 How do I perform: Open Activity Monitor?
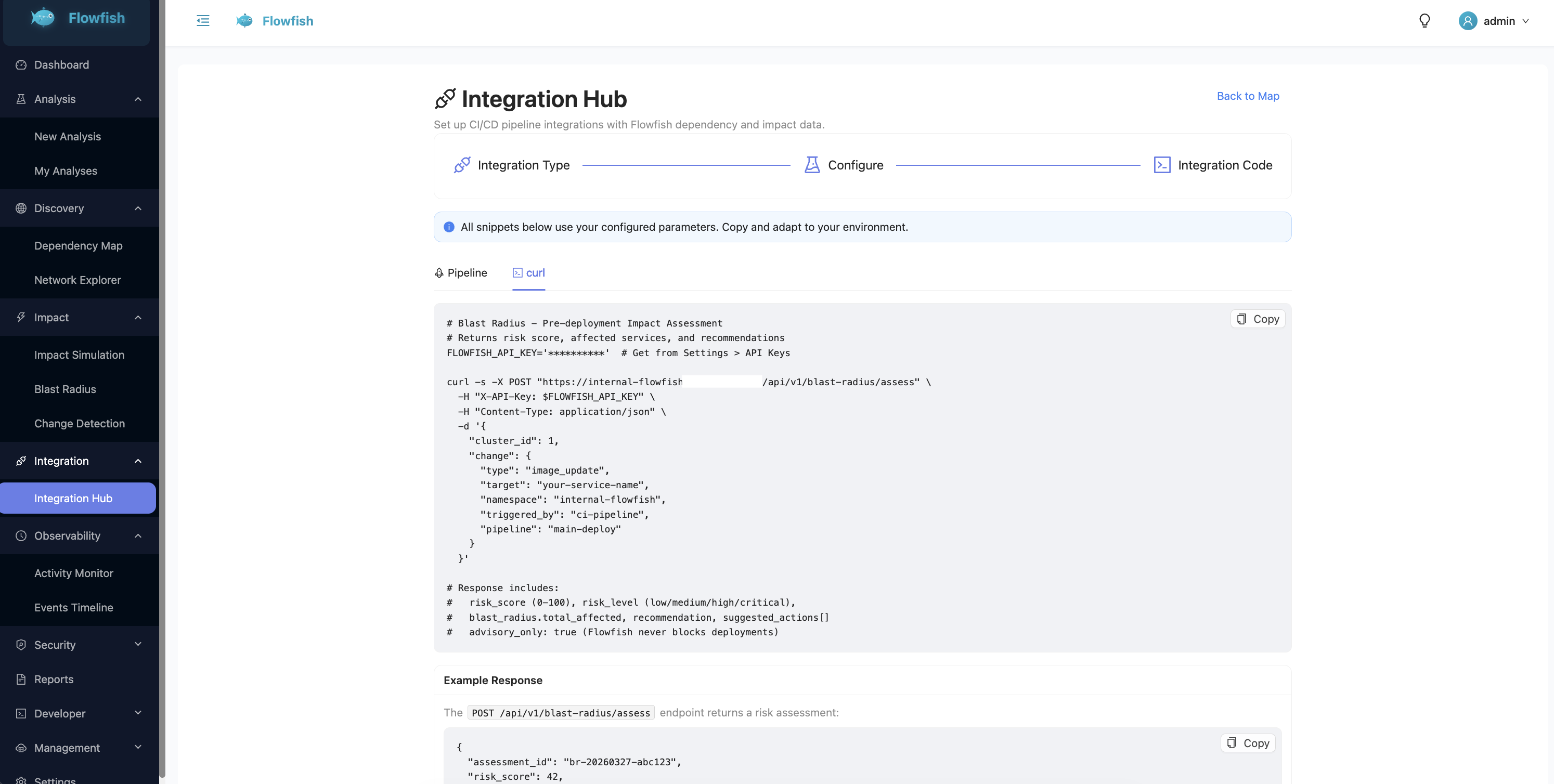[74, 573]
